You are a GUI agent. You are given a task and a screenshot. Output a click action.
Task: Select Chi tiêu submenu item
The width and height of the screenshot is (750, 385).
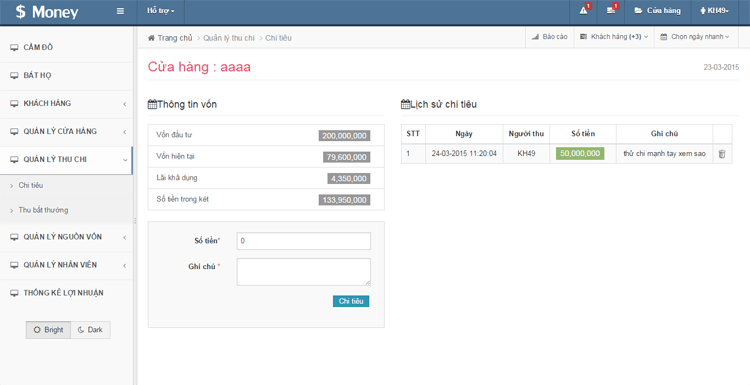pos(66,186)
